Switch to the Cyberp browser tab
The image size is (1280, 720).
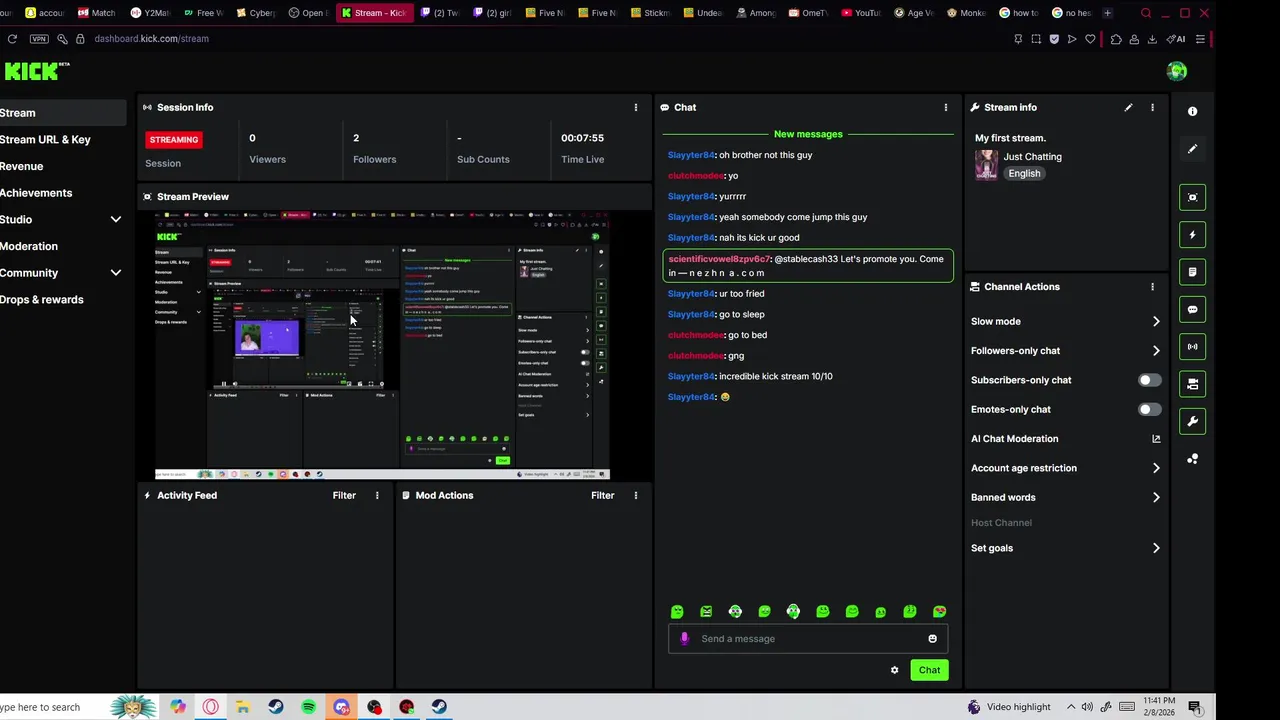pyautogui.click(x=254, y=13)
